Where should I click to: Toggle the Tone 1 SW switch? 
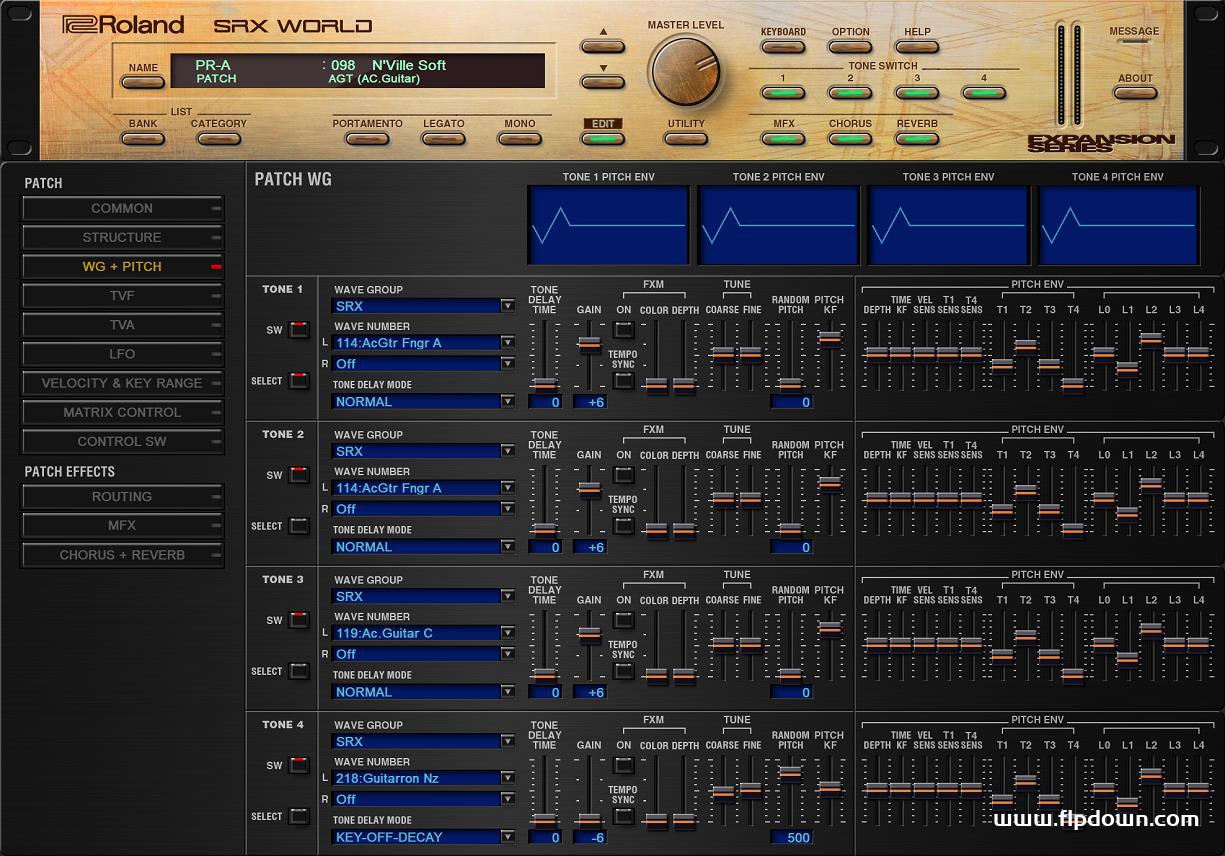click(298, 330)
